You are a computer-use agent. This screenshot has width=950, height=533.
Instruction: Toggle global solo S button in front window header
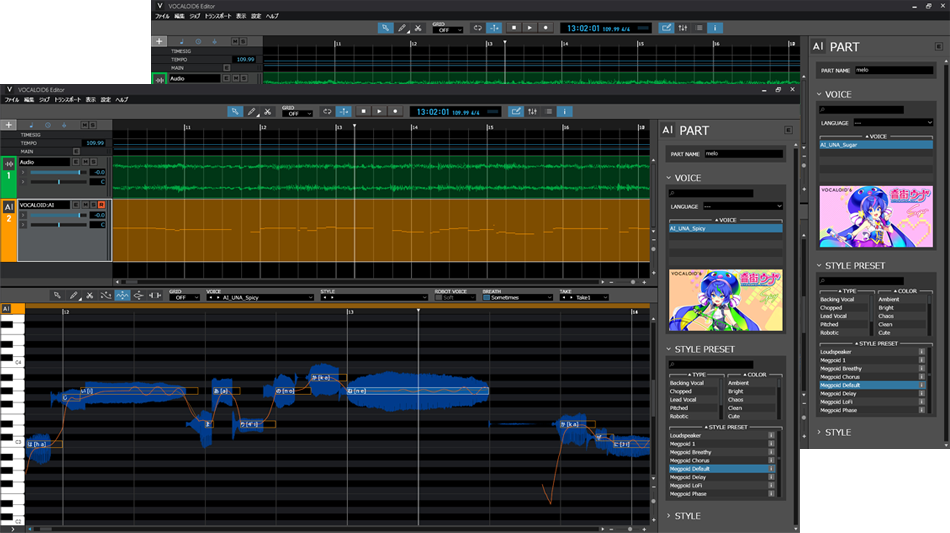click(x=93, y=125)
